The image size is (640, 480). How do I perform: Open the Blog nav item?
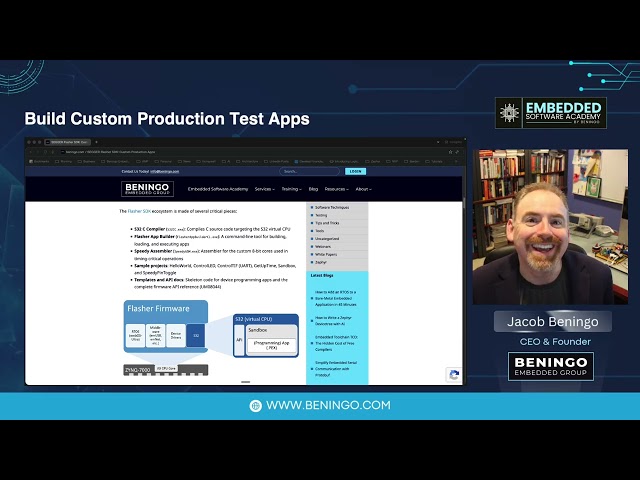(x=313, y=189)
